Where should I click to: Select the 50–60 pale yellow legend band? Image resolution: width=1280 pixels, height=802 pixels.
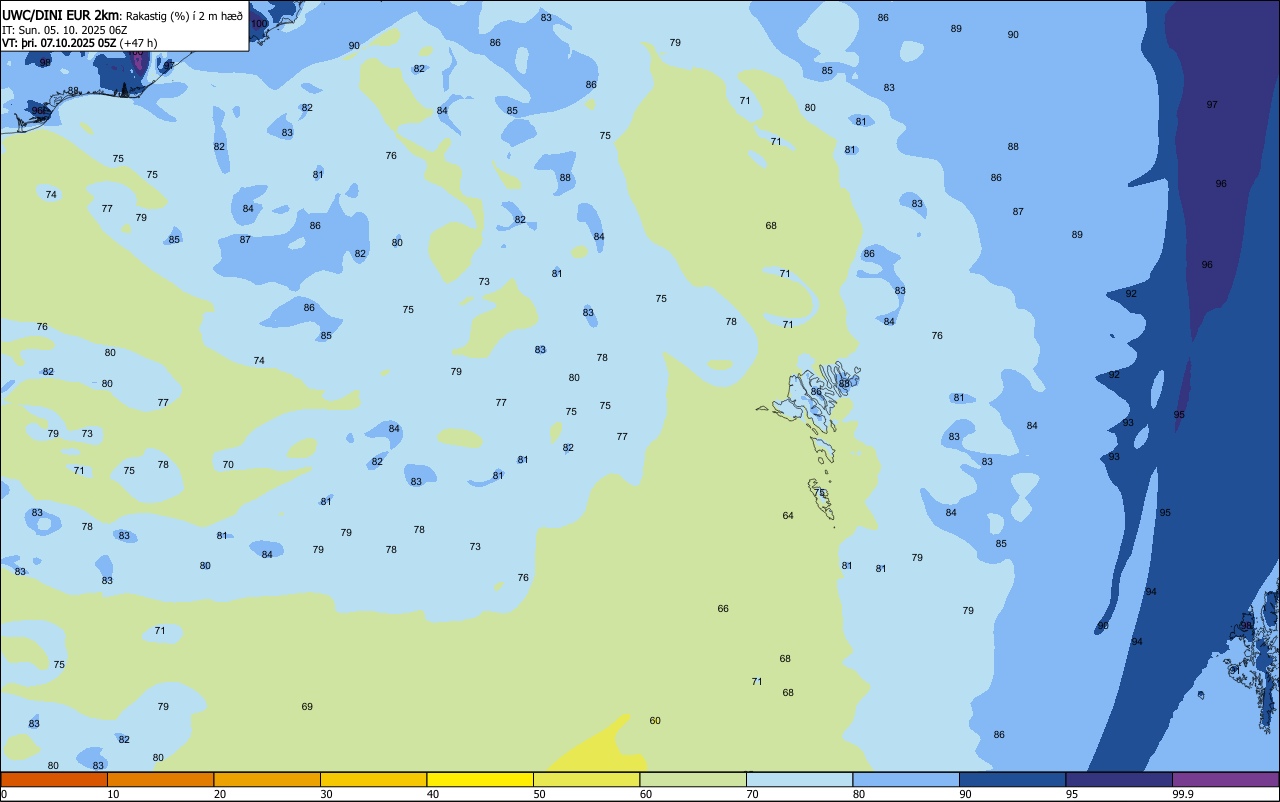(586, 779)
